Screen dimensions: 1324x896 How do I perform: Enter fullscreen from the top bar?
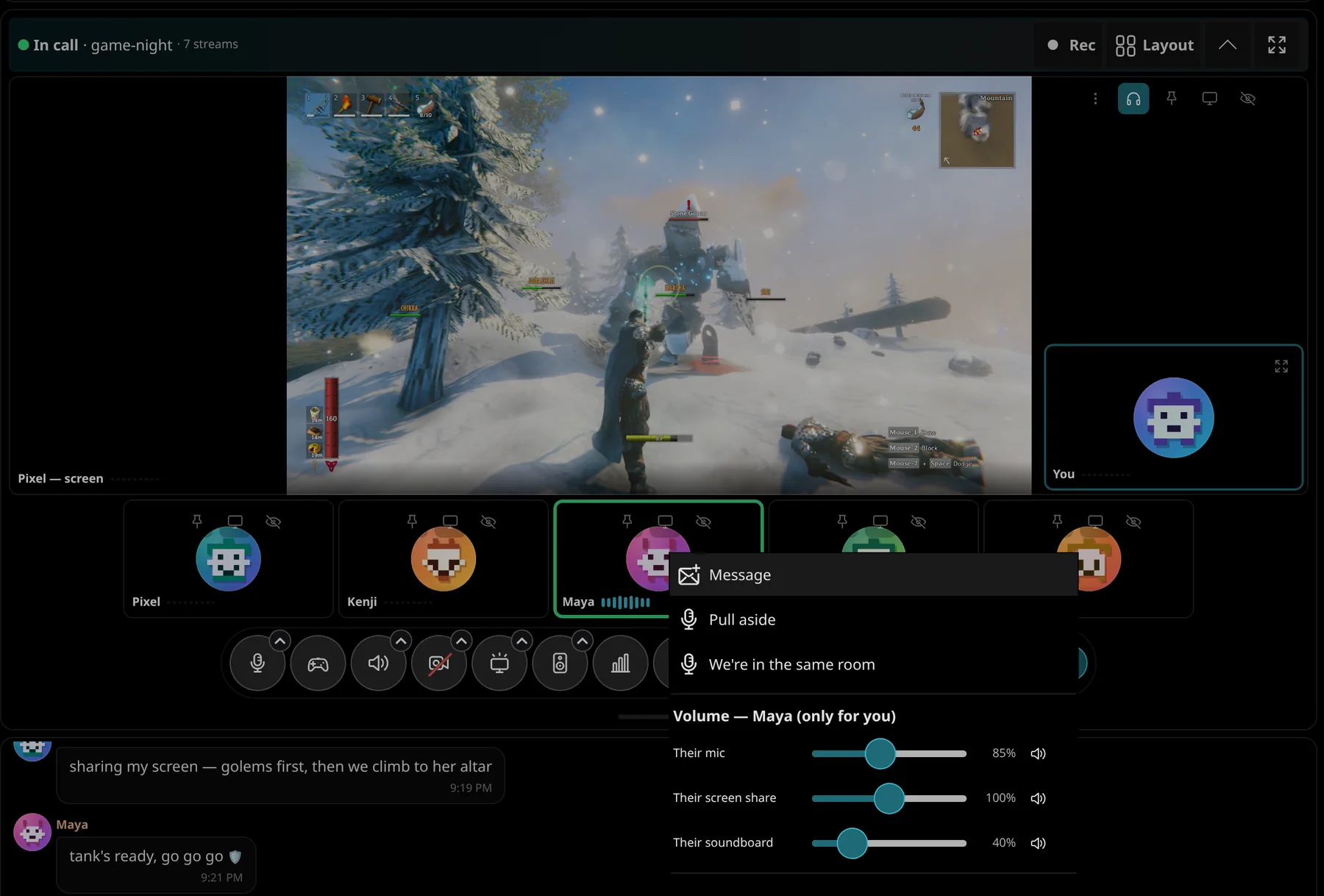1277,45
